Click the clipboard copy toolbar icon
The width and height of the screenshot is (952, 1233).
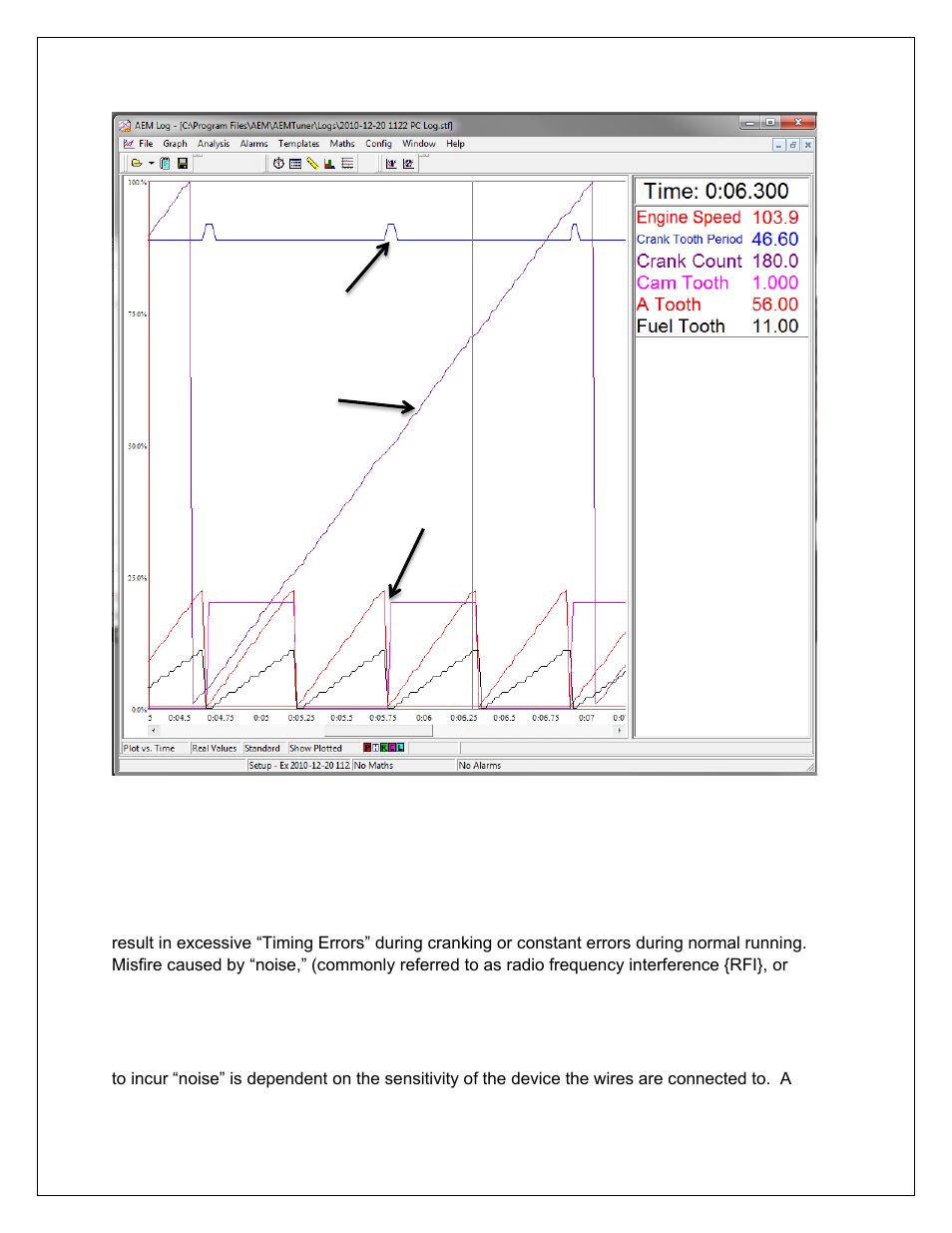tap(166, 164)
